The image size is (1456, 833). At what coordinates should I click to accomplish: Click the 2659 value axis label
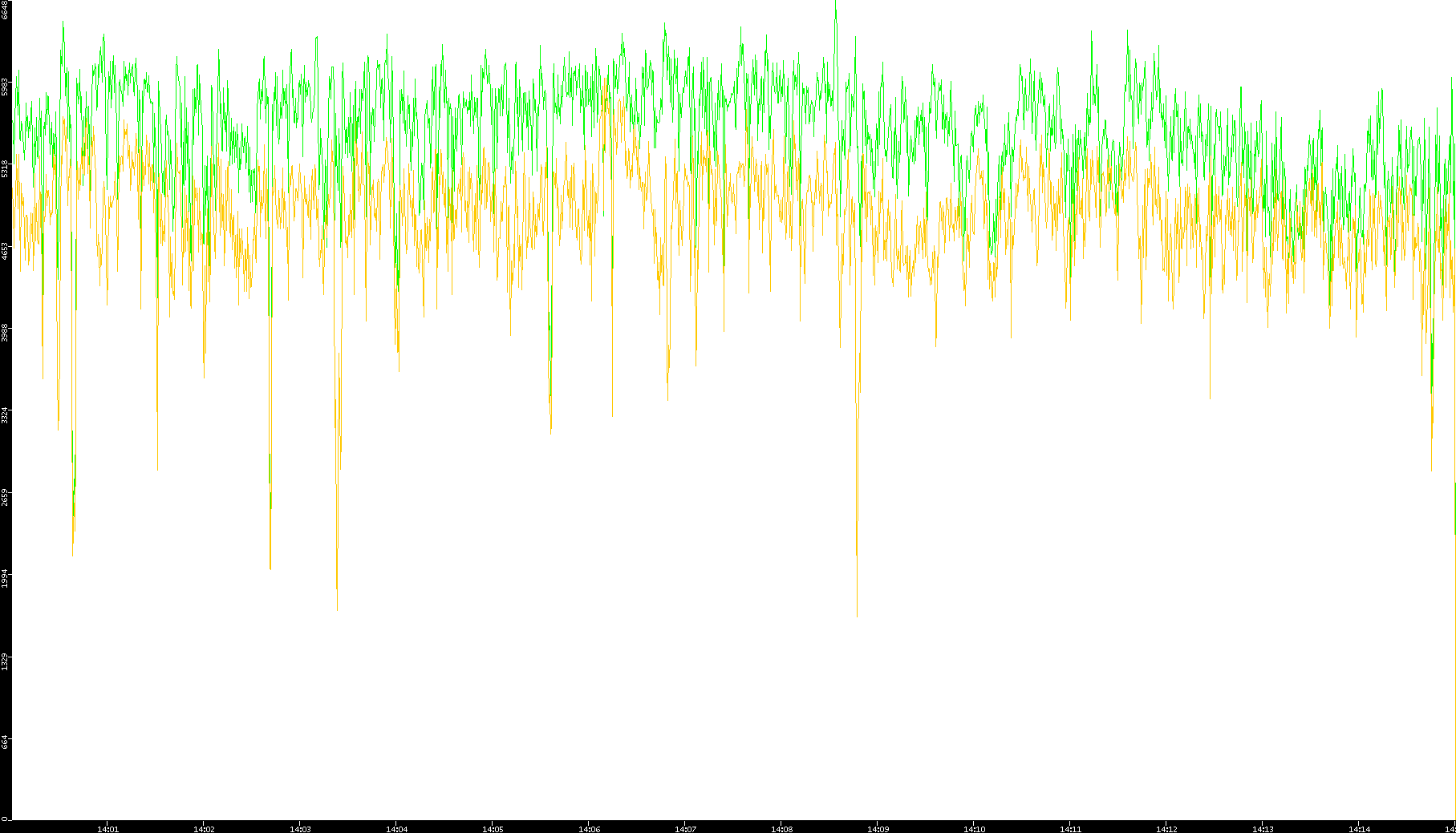tap(5, 497)
